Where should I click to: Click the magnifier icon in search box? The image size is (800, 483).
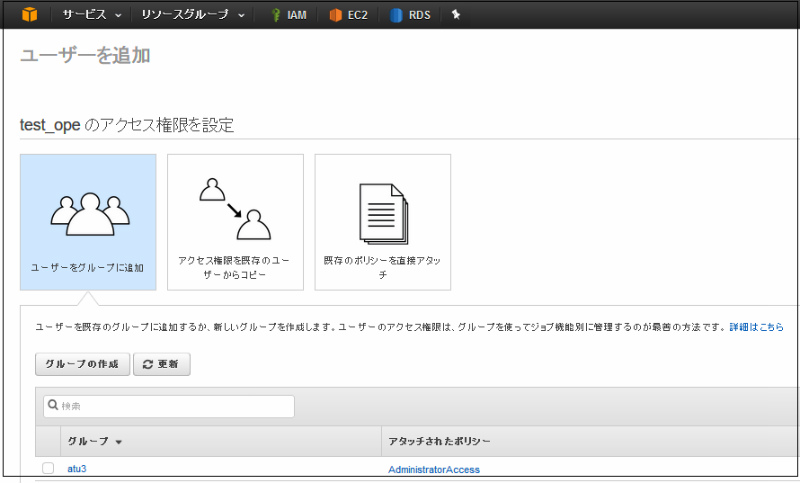pyautogui.click(x=52, y=406)
